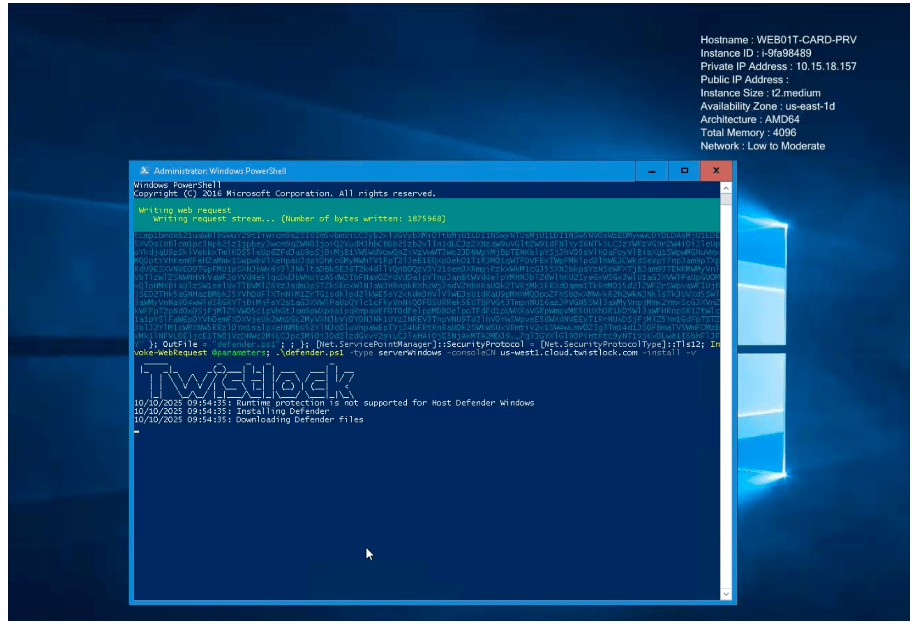Click the "Downloading Defender files" log line

[x=249, y=419]
